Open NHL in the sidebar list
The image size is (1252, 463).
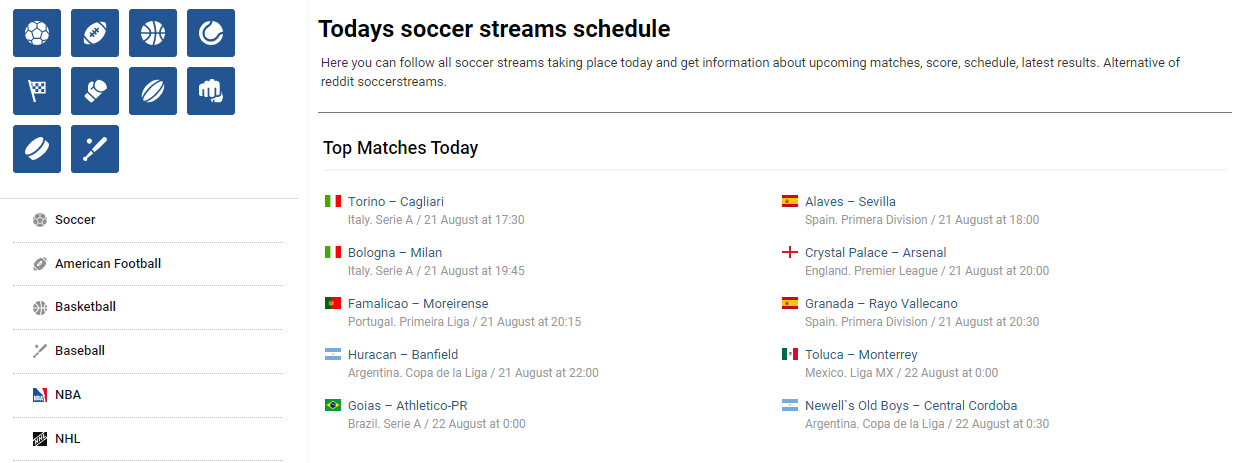click(x=148, y=439)
